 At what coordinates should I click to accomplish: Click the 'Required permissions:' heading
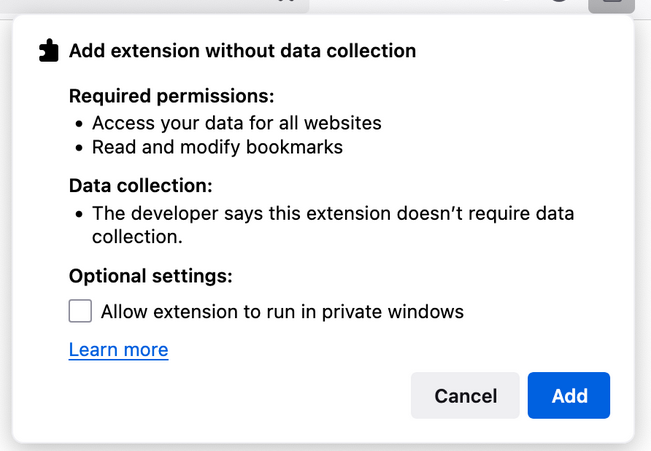pyautogui.click(x=171, y=97)
